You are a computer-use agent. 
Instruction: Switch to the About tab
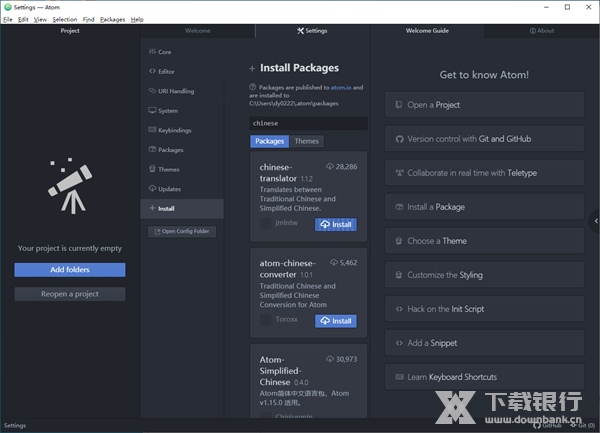541,31
